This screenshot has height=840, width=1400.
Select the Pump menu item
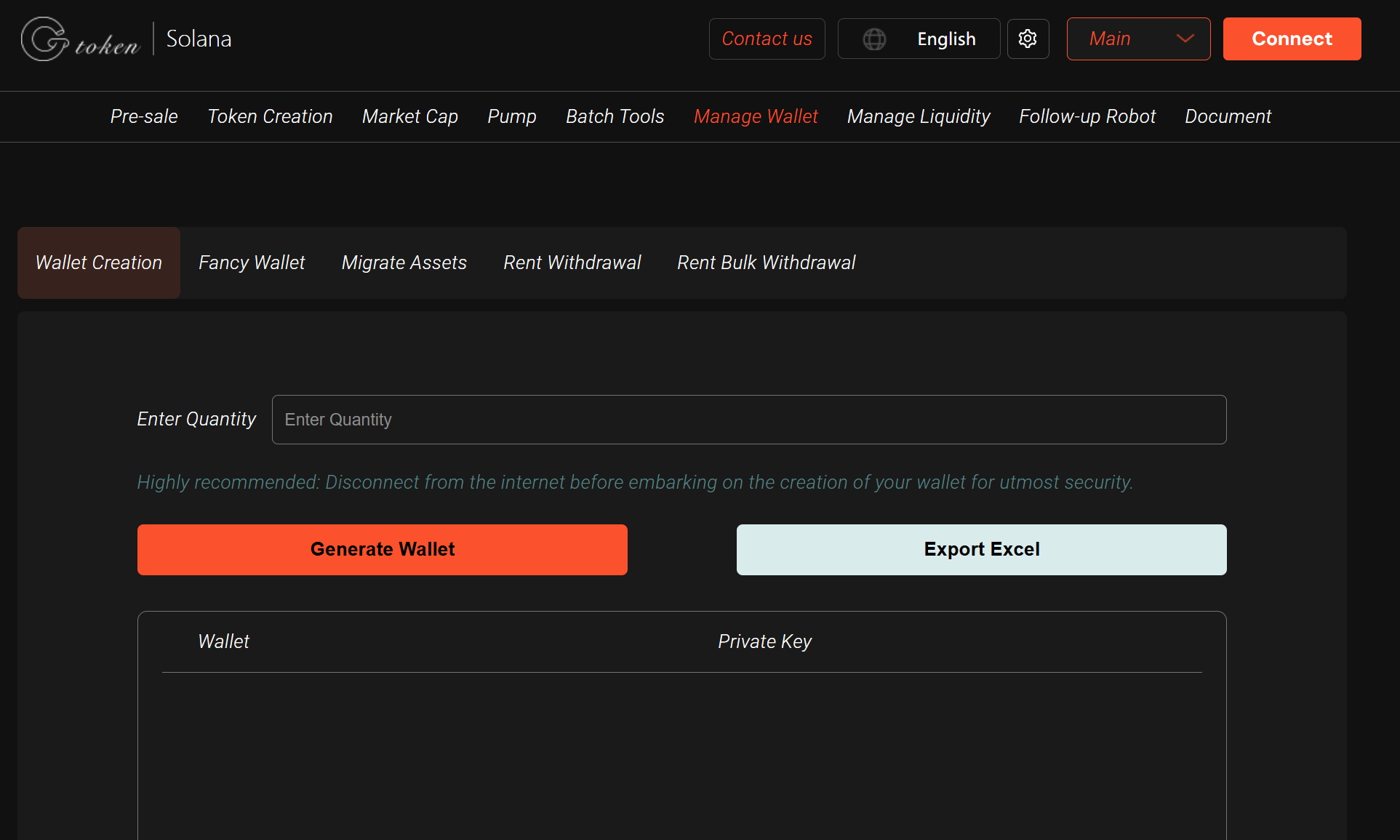click(x=511, y=116)
